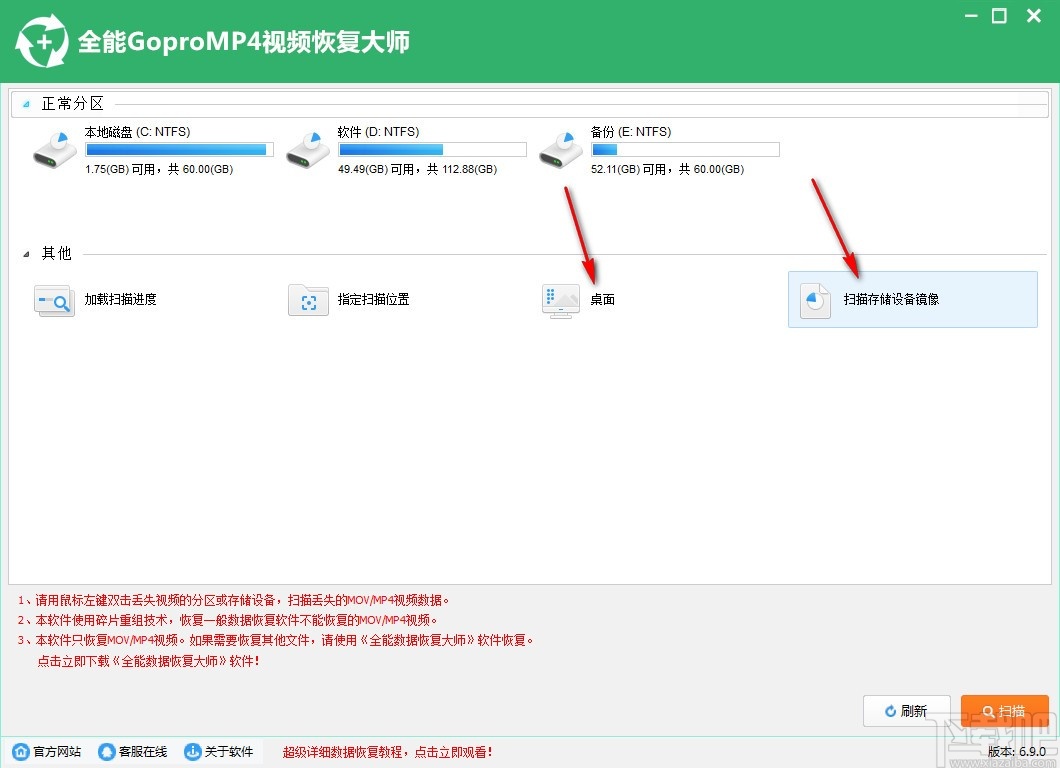This screenshot has height=768, width=1060.
Task: Click the orange 扫描 scan button
Action: pos(1005,711)
